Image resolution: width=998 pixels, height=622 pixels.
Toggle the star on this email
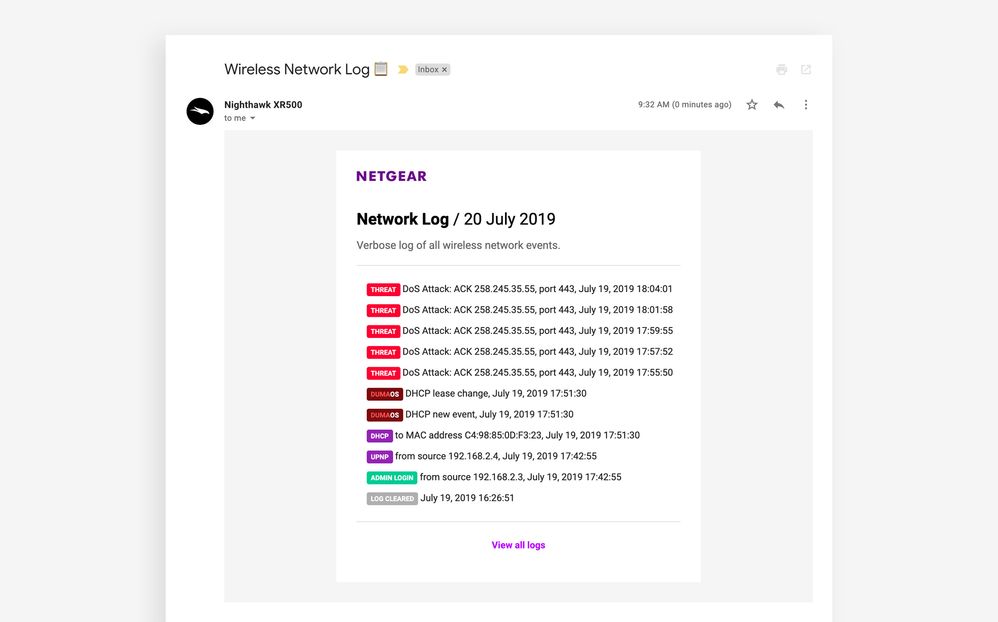point(751,104)
